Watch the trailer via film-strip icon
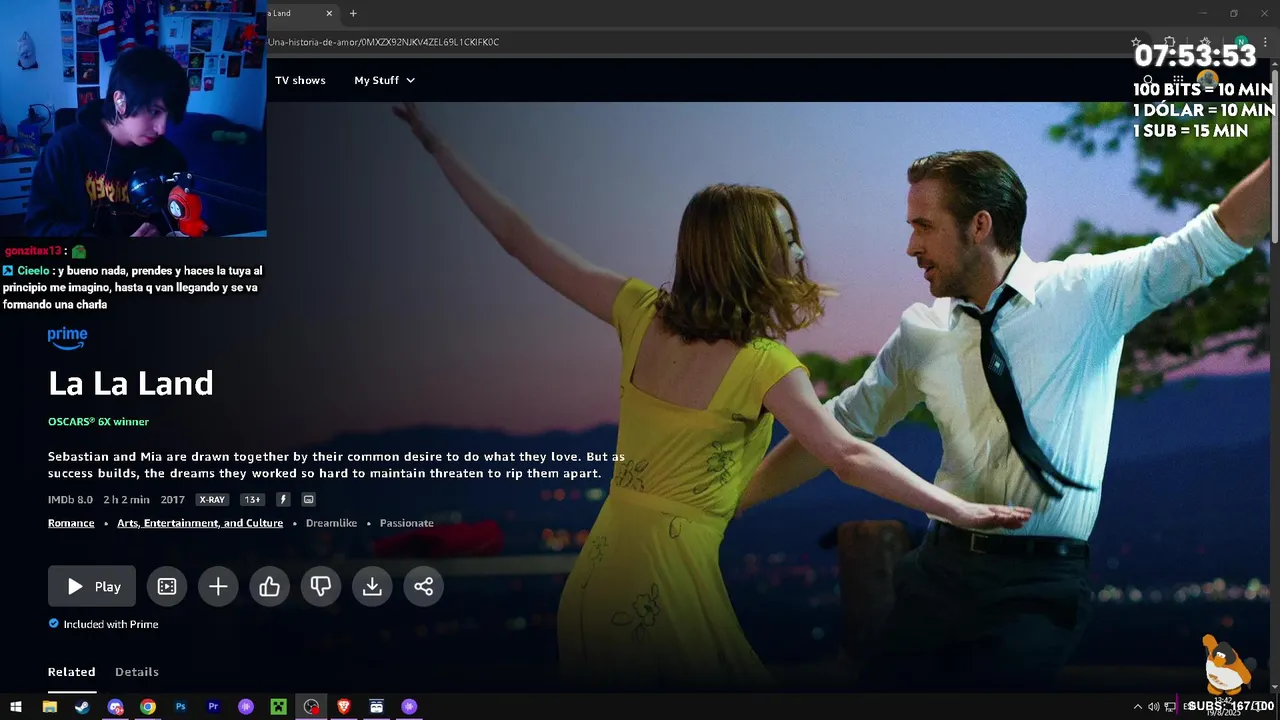Viewport: 1280px width, 720px height. tap(167, 587)
